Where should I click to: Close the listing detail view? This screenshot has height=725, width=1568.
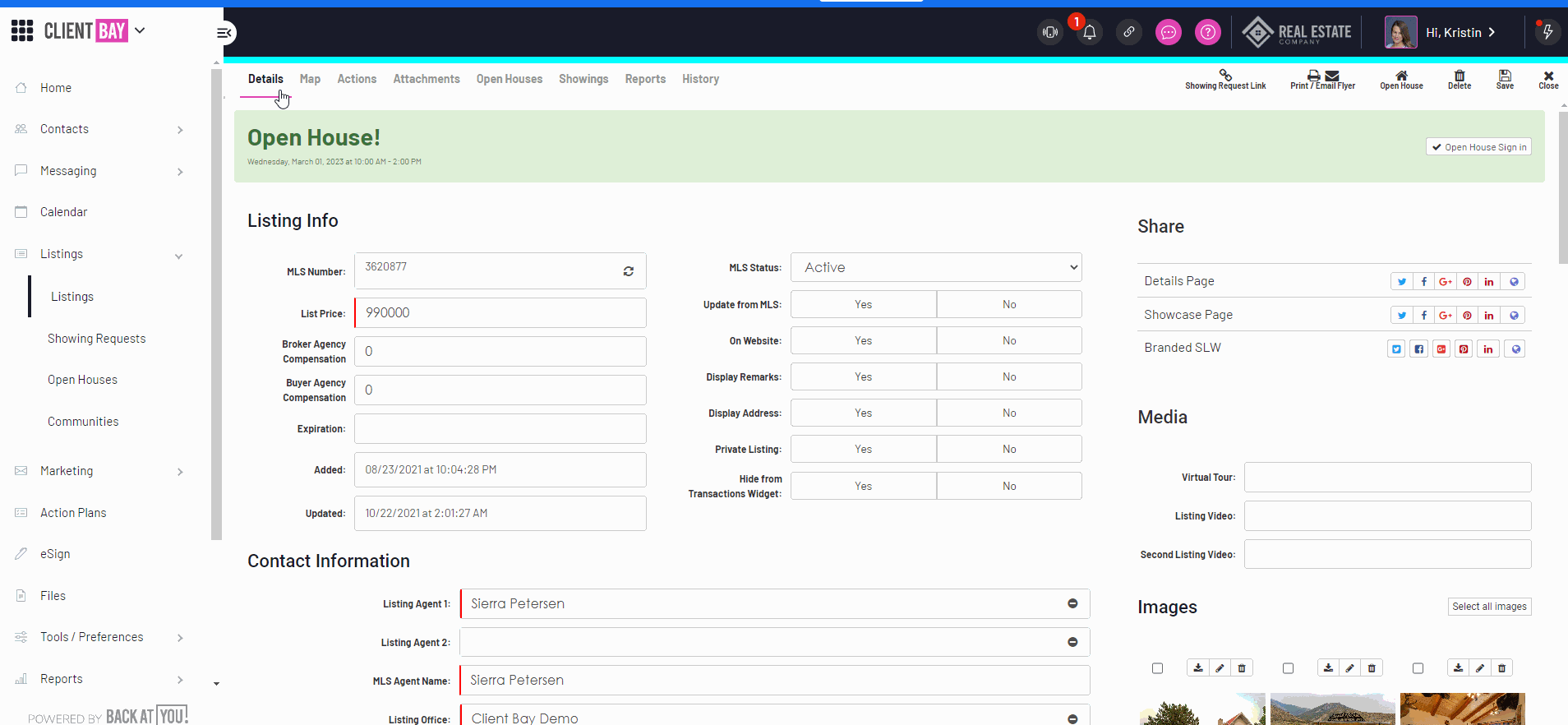pos(1548,80)
